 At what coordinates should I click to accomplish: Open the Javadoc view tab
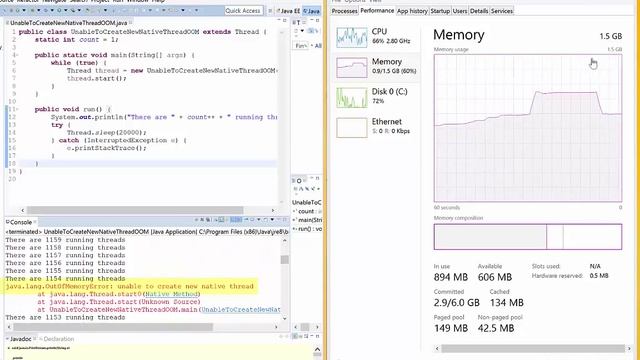[20, 339]
